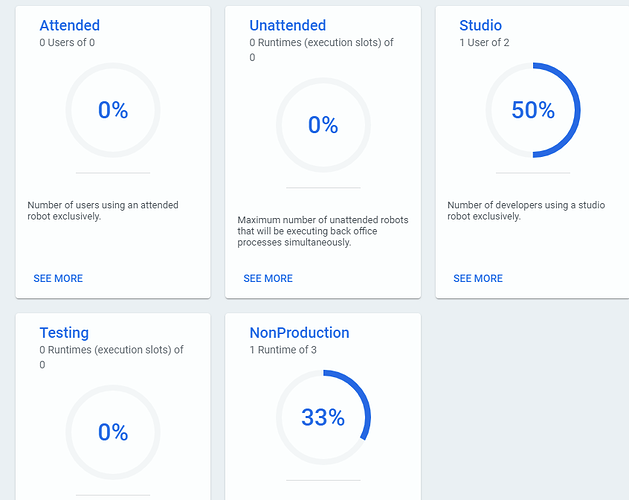Click the 0% value on Attended card

click(113, 110)
